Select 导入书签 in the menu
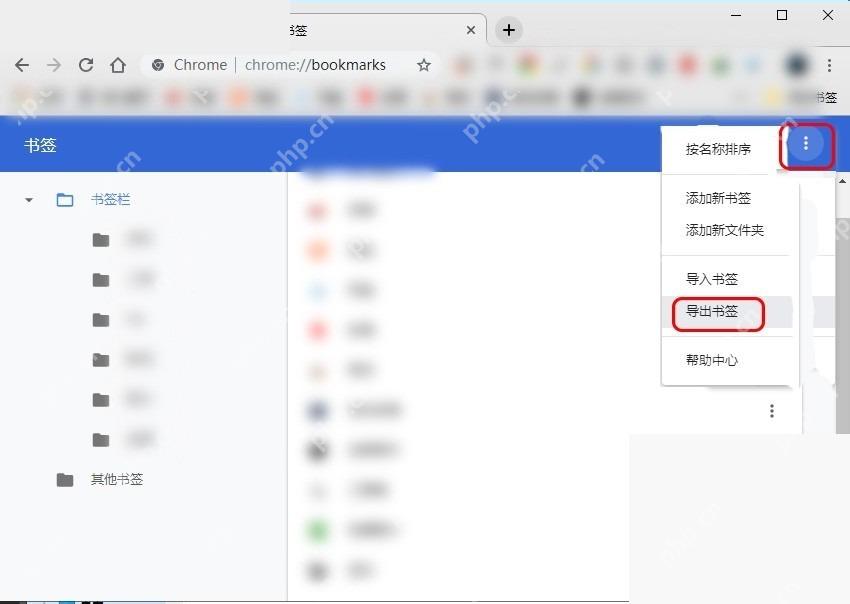 (x=711, y=279)
